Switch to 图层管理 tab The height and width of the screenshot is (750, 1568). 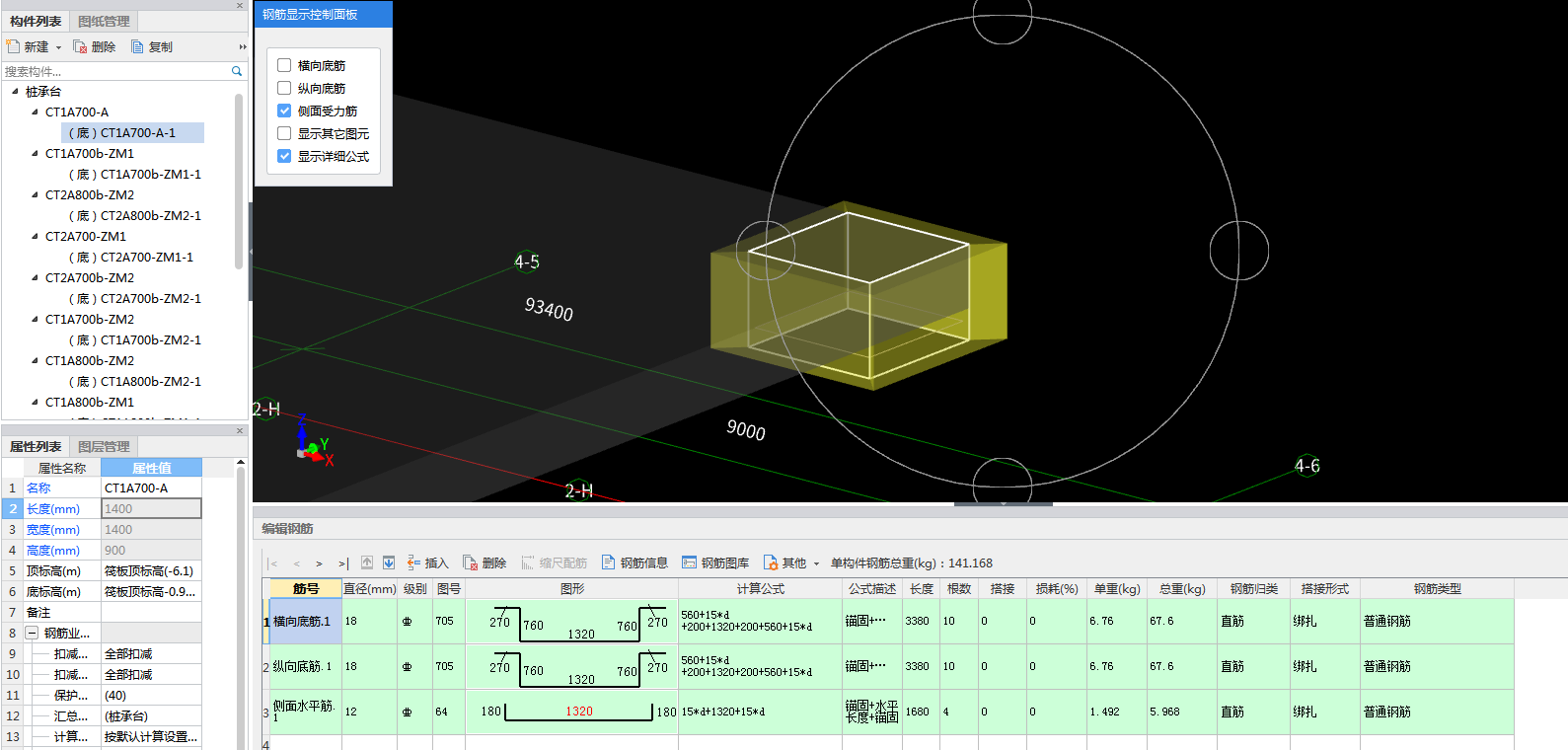point(104,446)
